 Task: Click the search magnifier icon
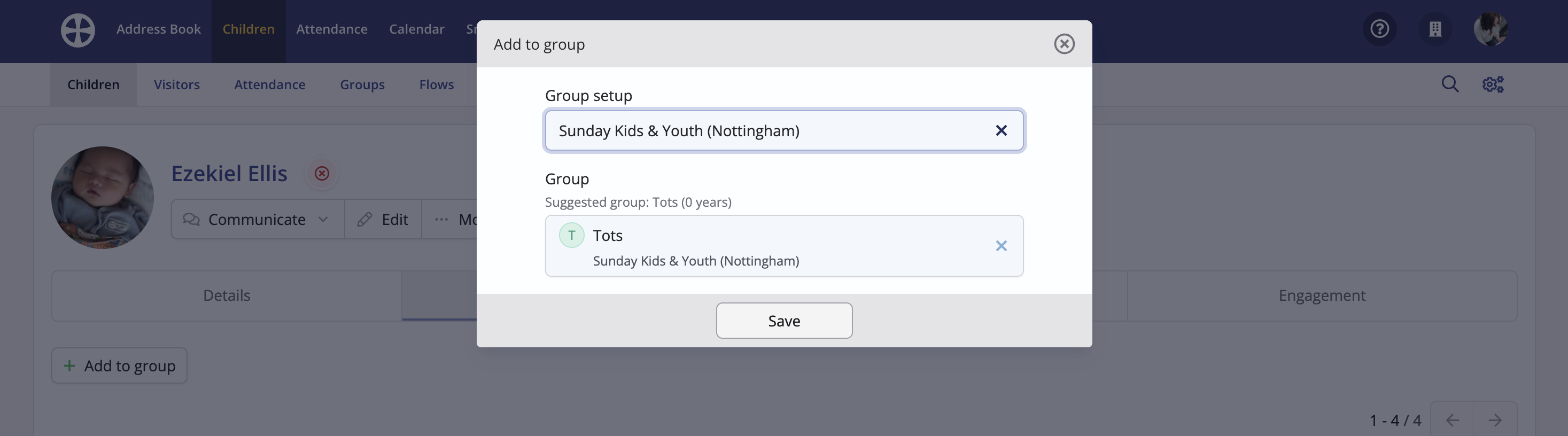[1450, 84]
